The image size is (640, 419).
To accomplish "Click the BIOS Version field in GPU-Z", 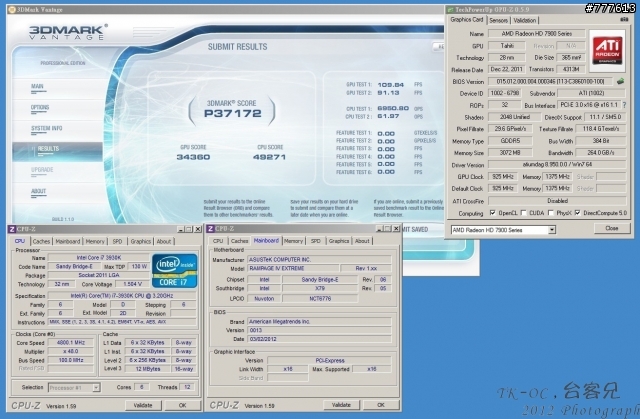I will 551,81.
